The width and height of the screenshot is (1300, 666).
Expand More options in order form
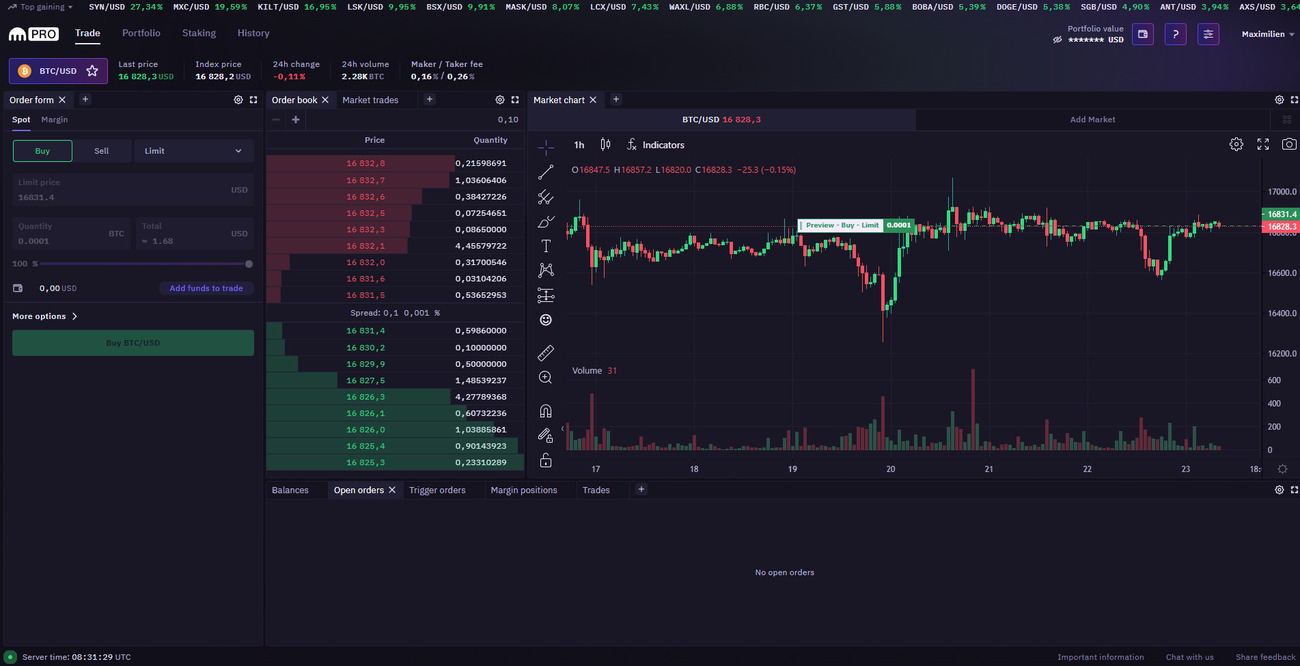pos(45,316)
